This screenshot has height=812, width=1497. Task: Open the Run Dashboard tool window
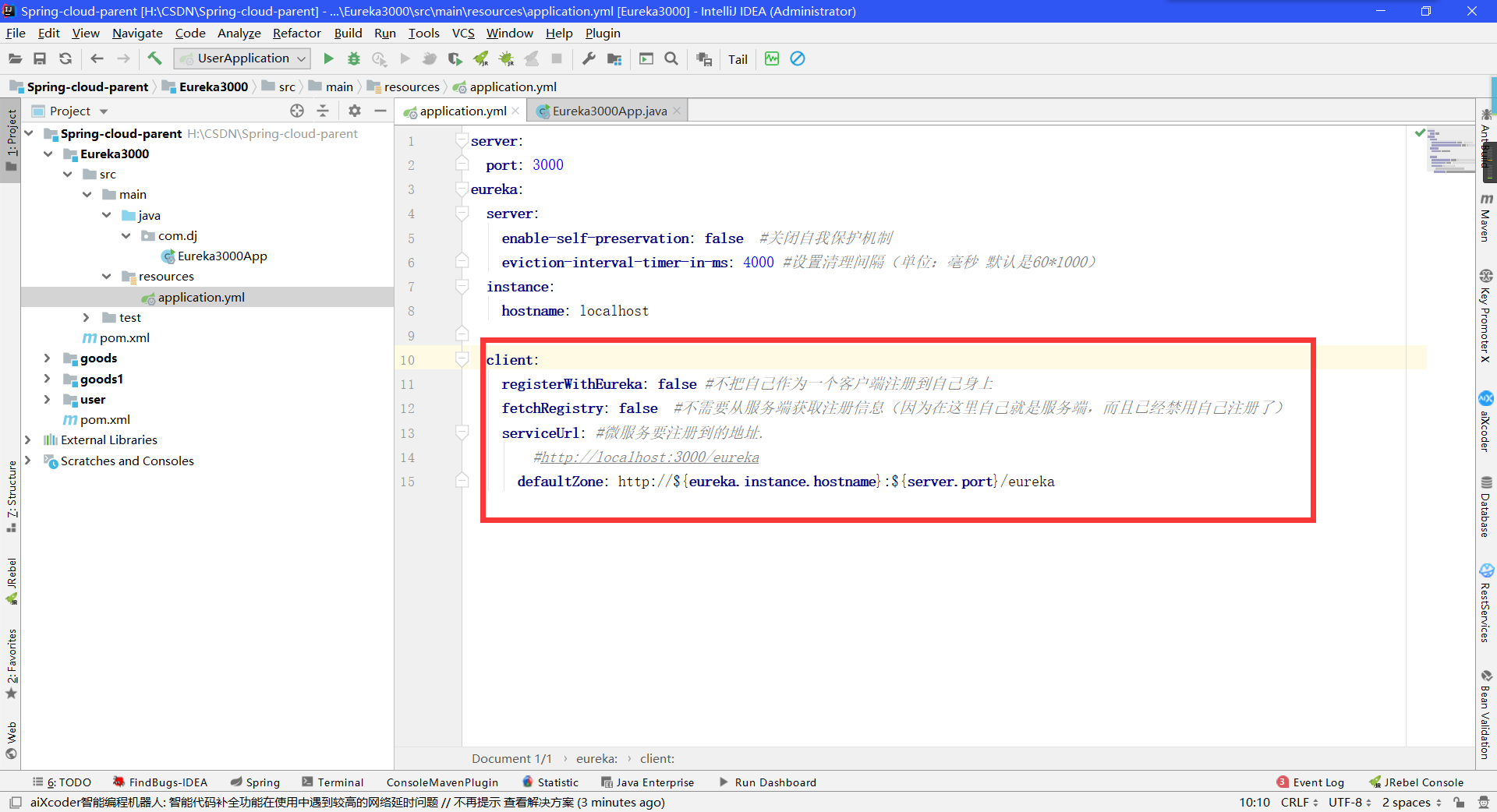click(767, 782)
